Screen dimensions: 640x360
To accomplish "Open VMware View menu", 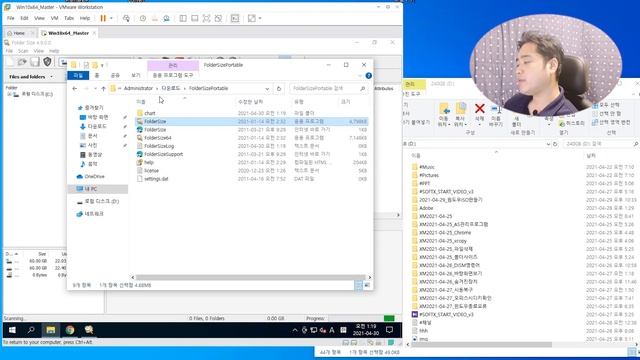I will 39,18.
